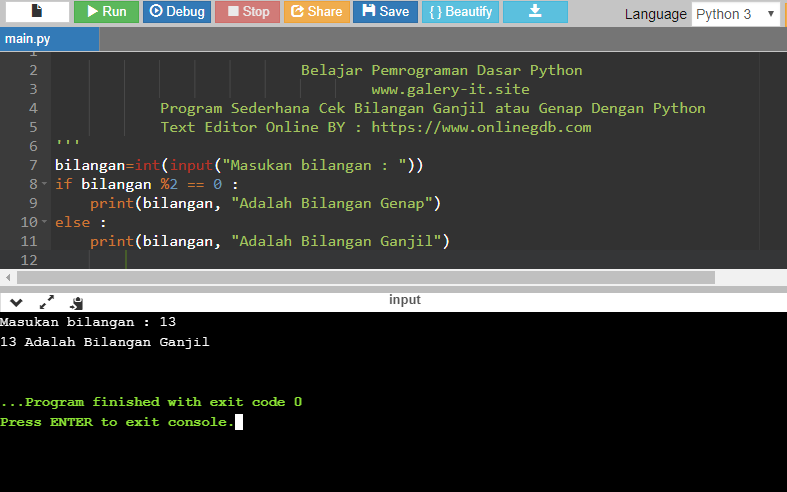Screen dimensions: 787x492
Task: Beautify the source code formatting
Action: (459, 12)
